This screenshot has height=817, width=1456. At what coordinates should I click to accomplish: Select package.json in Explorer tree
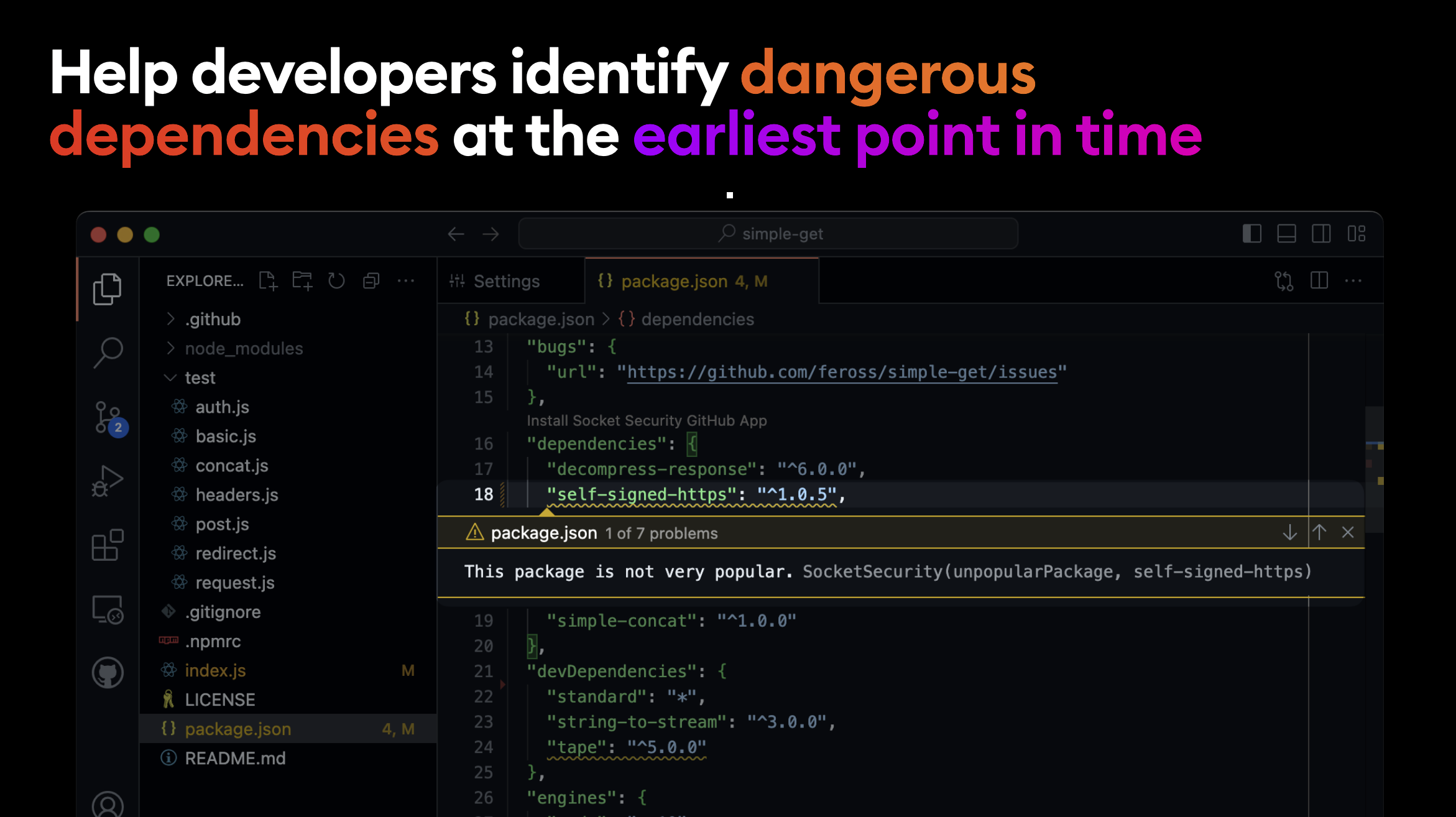coord(288,729)
